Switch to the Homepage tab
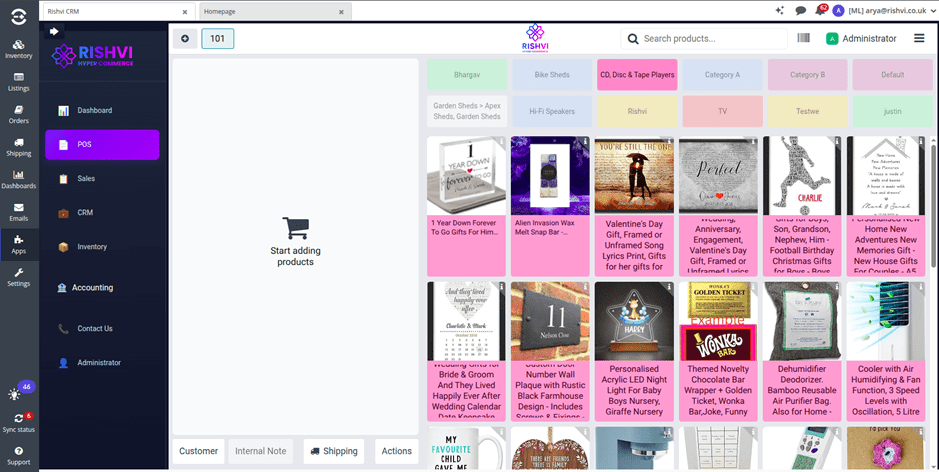This screenshot has height=472, width=939. 274,12
